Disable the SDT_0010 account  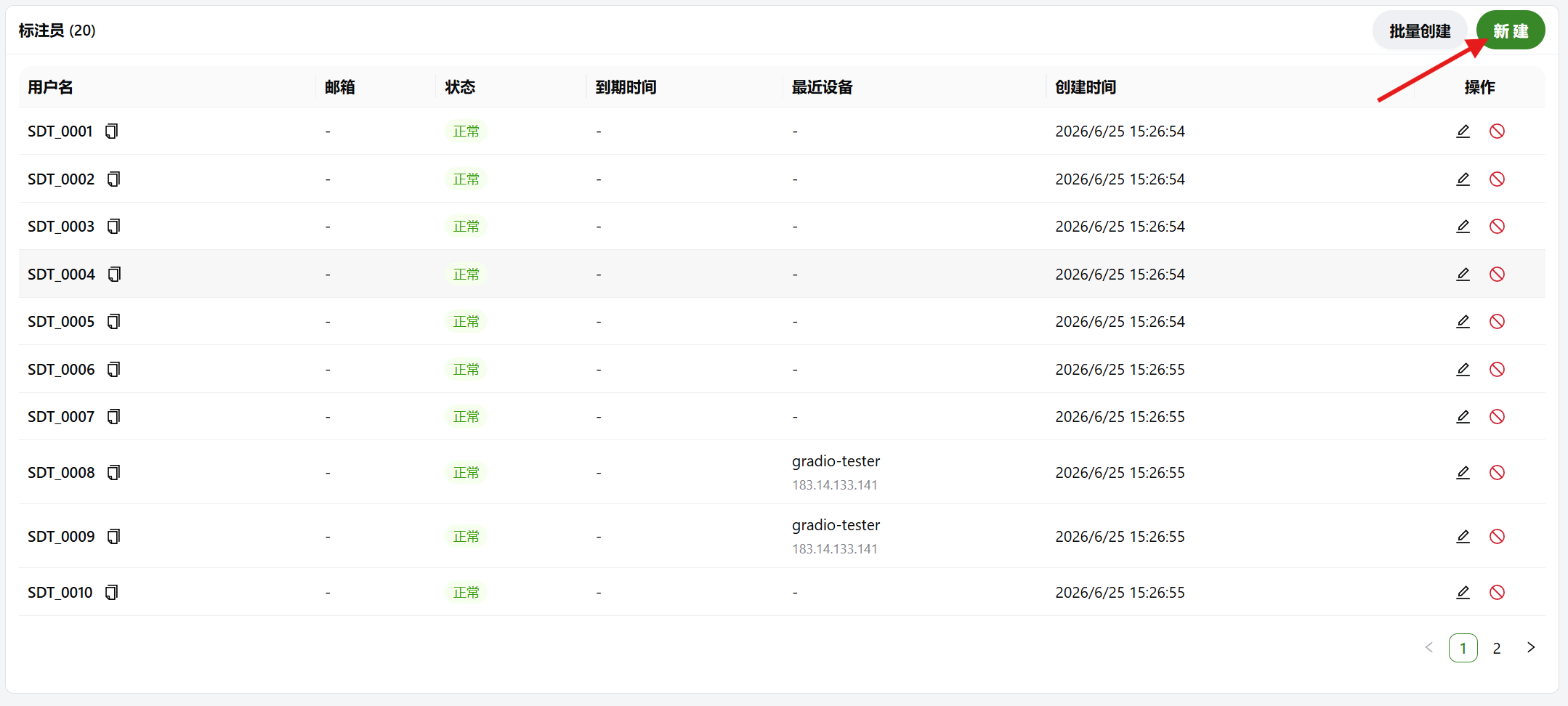(x=1497, y=593)
